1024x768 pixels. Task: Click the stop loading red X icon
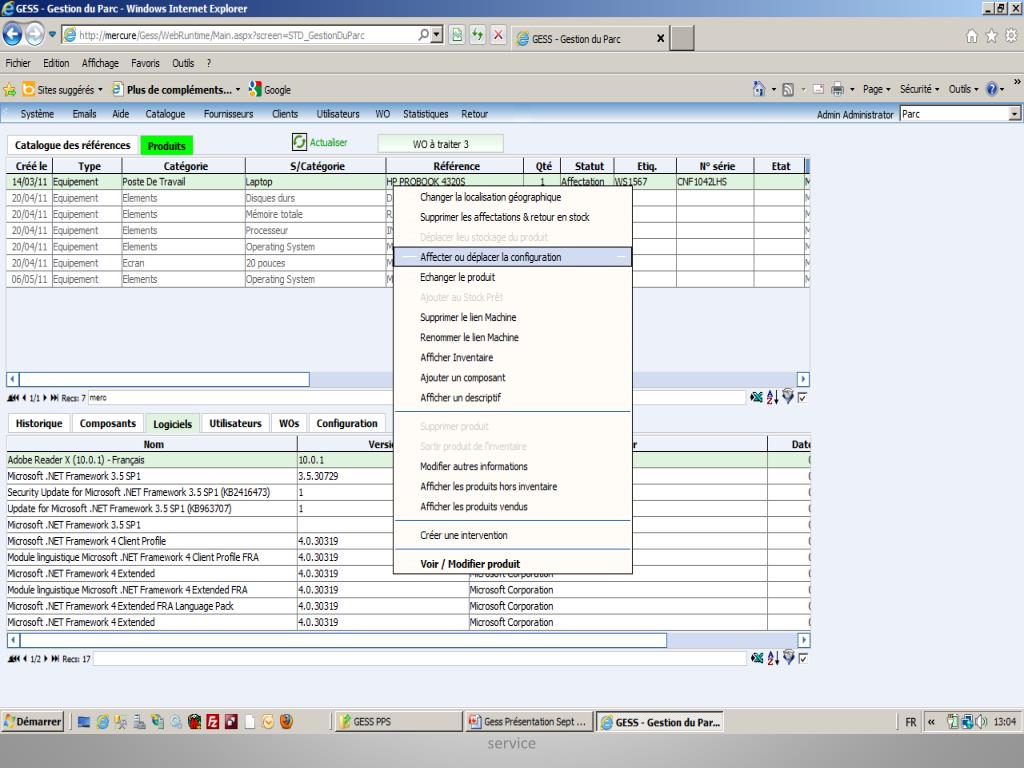(498, 35)
